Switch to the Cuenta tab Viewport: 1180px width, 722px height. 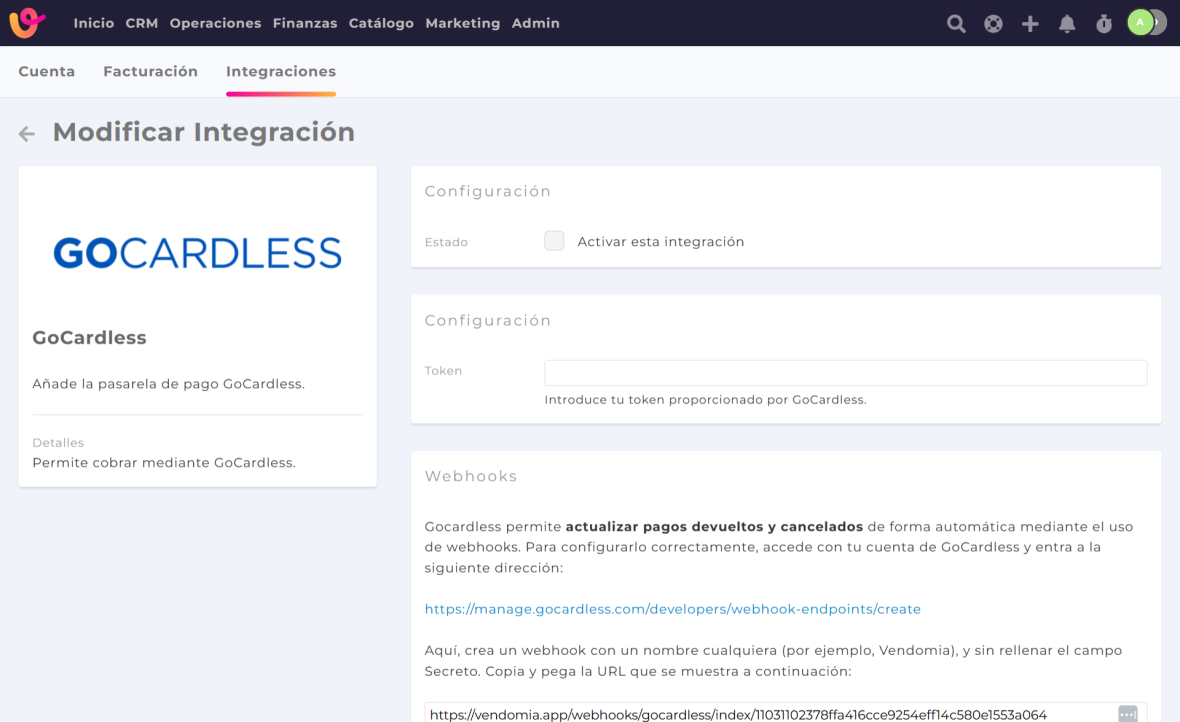pos(47,72)
